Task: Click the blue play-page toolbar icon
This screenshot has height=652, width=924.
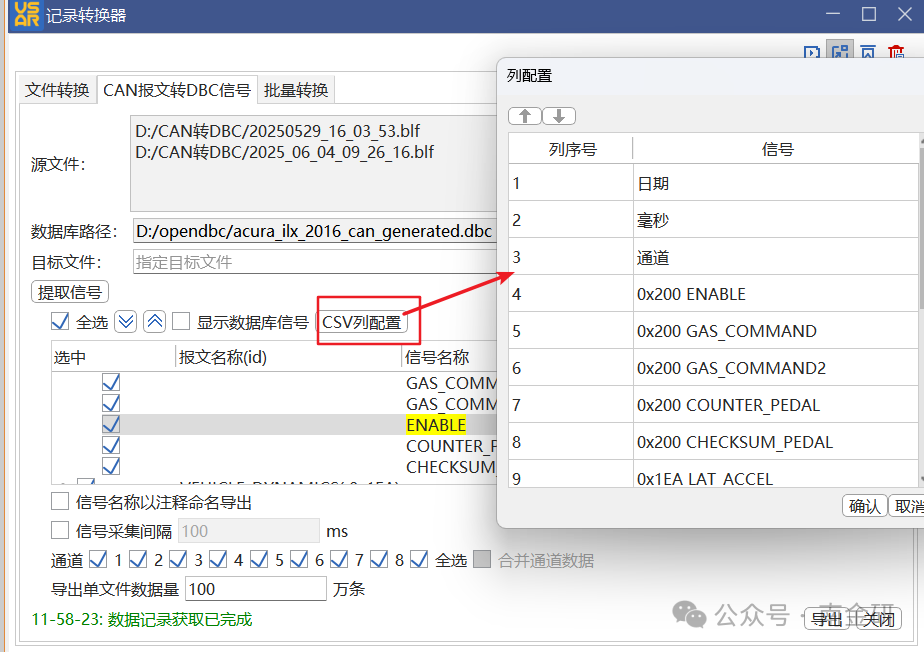Action: pyautogui.click(x=812, y=52)
